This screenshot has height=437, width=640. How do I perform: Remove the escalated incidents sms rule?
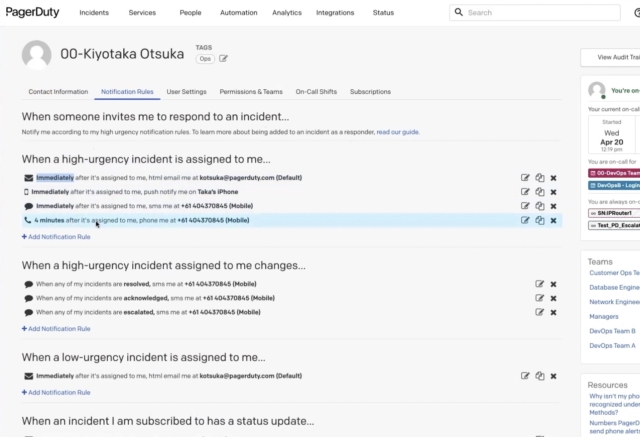click(x=553, y=312)
